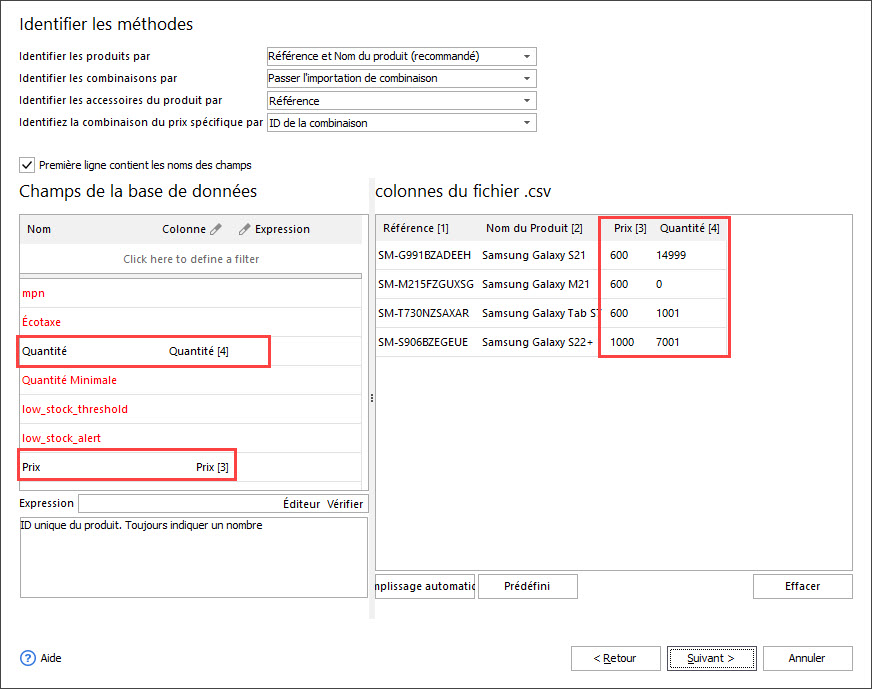
Task: Select the Quantité database field row
Action: point(191,351)
